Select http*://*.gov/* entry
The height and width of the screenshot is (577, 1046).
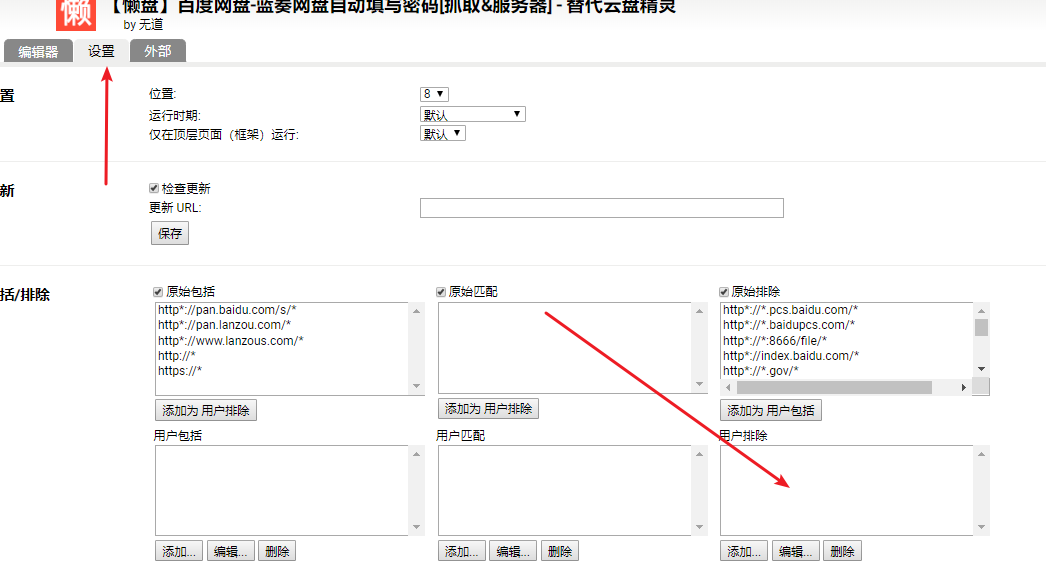click(760, 371)
